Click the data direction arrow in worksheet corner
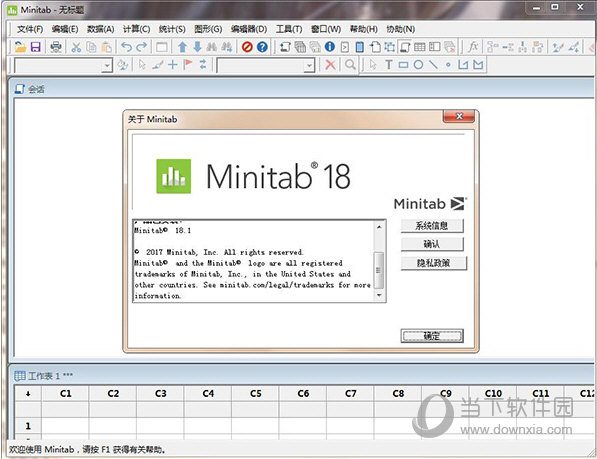Screen dimensions: 597x459 tap(28, 394)
